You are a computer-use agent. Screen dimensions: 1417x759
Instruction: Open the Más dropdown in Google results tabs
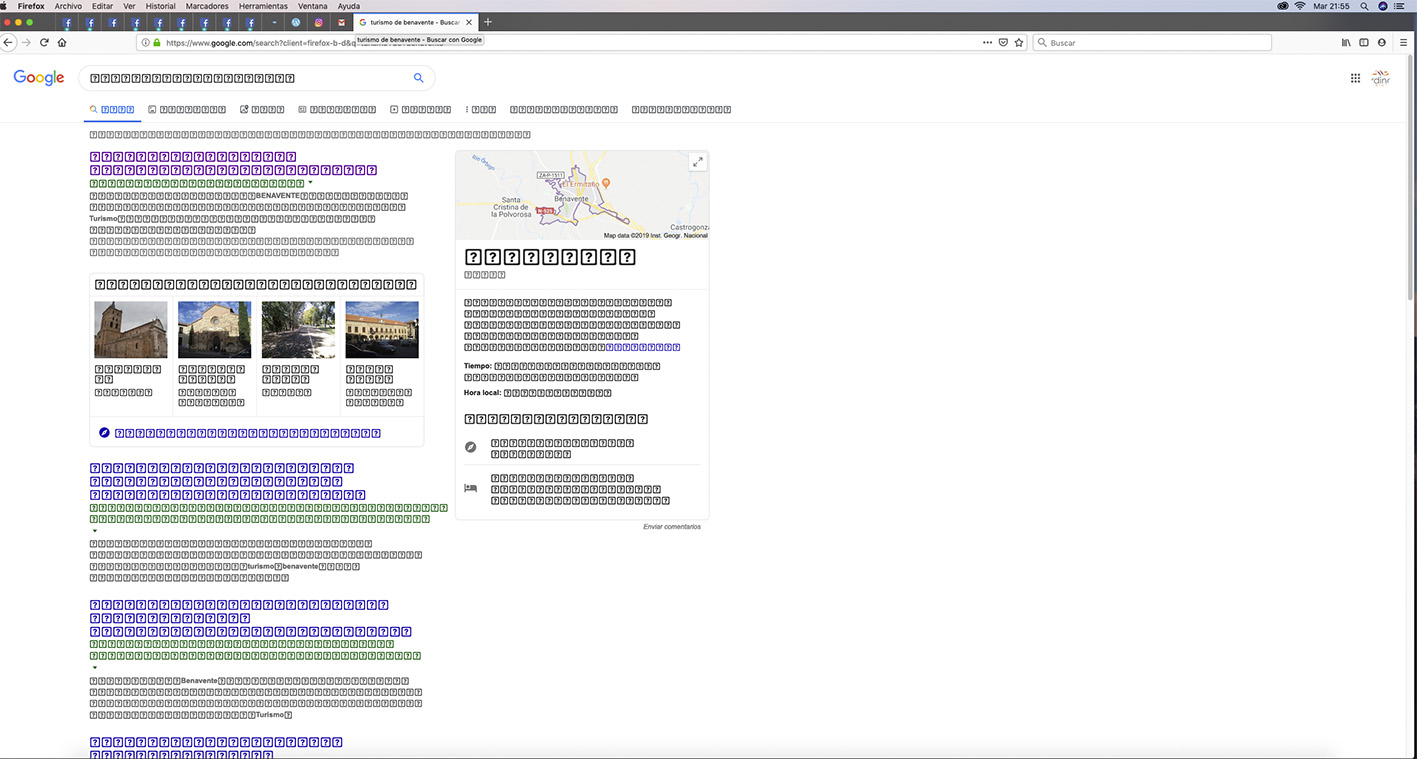[x=480, y=109]
